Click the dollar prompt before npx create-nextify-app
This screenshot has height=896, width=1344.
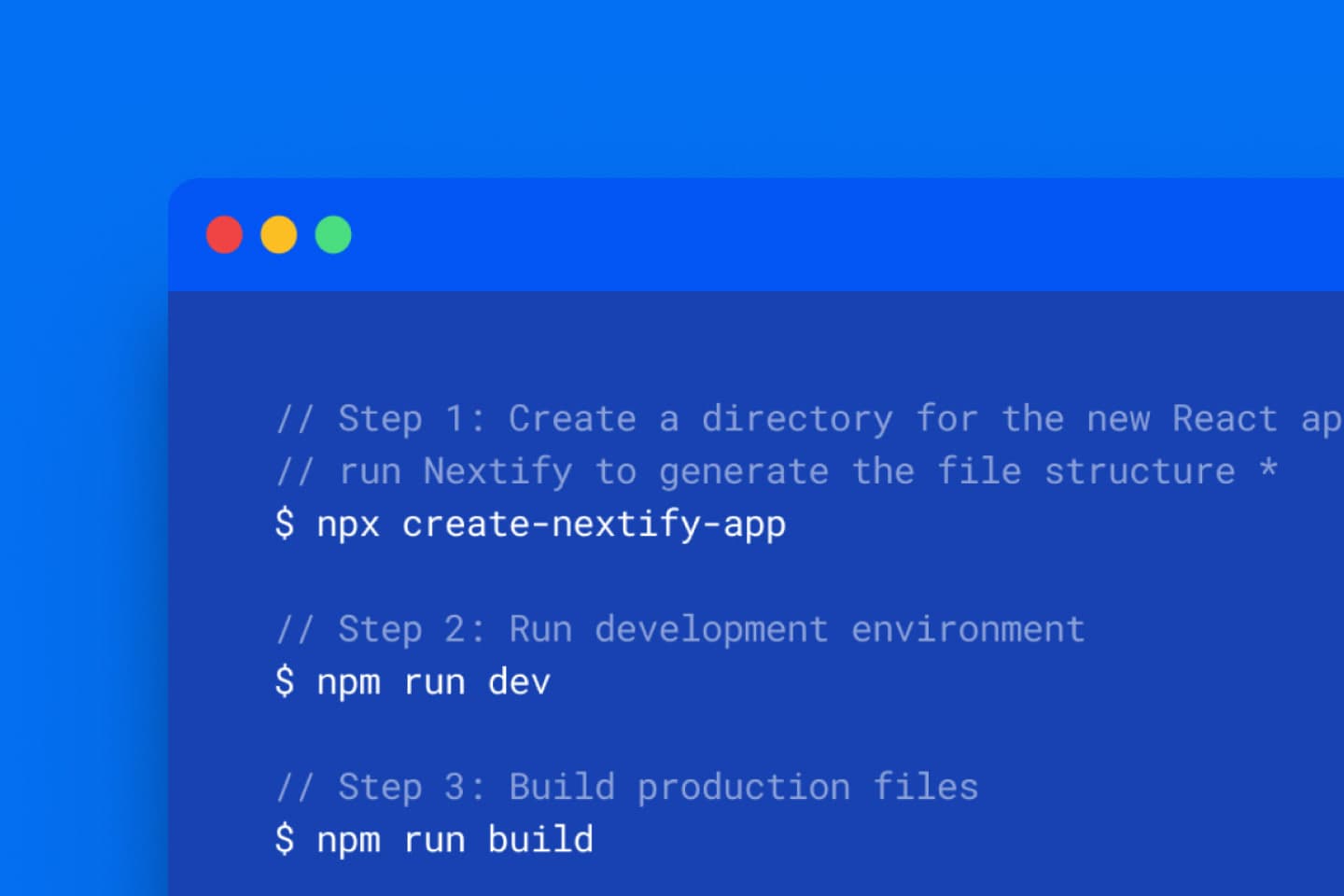[x=287, y=525]
